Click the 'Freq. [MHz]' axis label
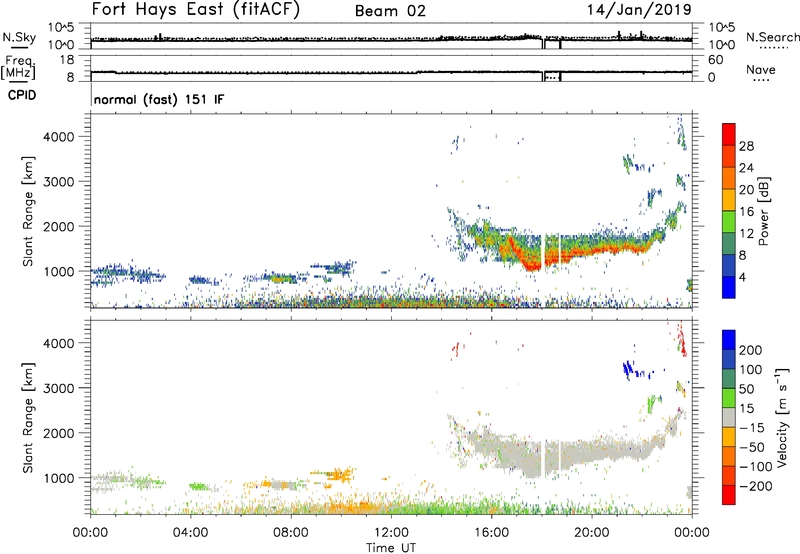The width and height of the screenshot is (800, 554). click(18, 67)
